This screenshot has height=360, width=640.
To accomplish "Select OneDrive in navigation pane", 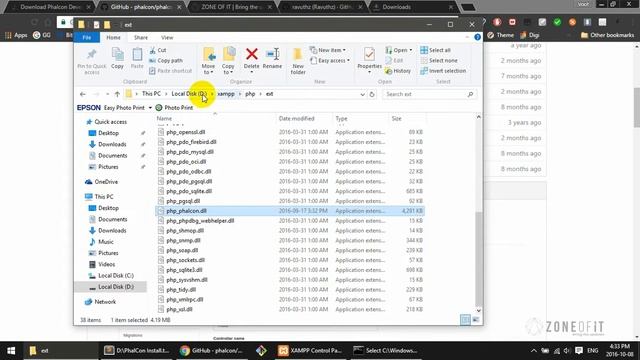I will (106, 182).
